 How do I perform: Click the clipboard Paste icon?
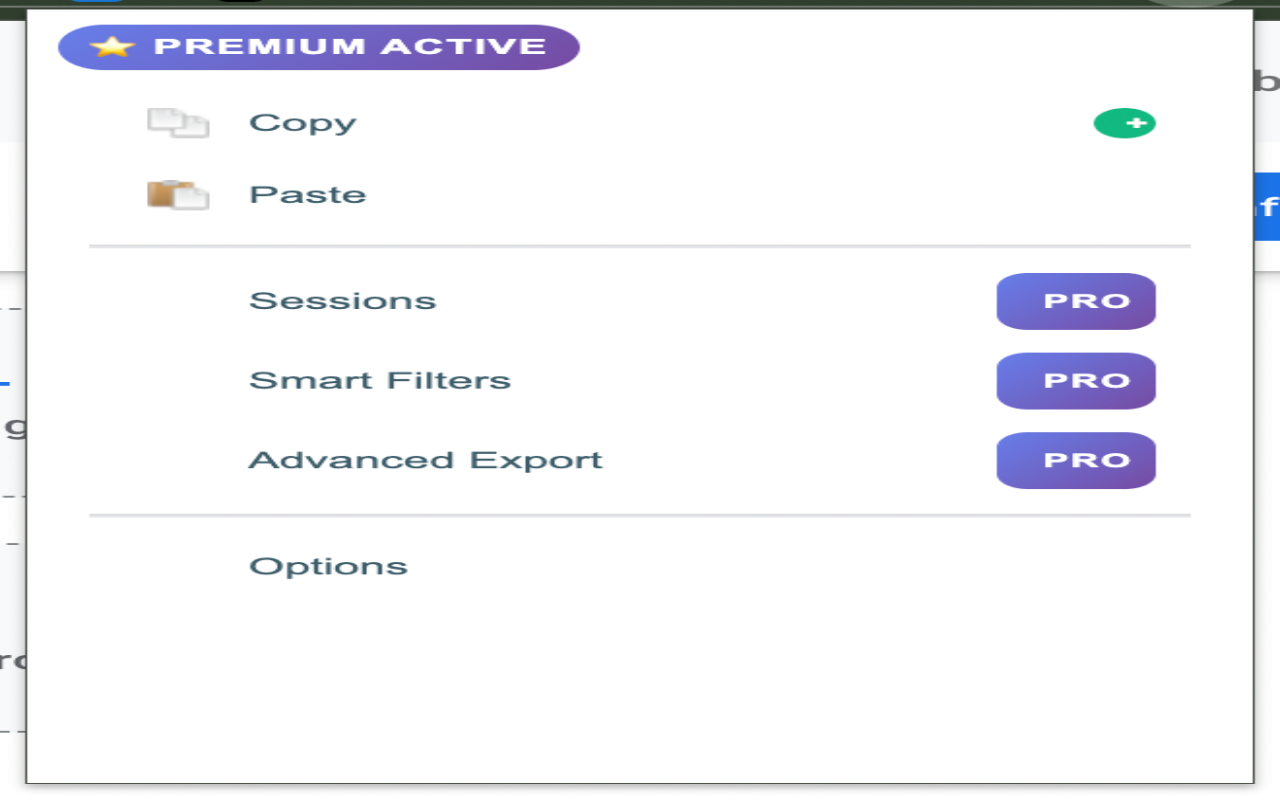pyautogui.click(x=178, y=194)
